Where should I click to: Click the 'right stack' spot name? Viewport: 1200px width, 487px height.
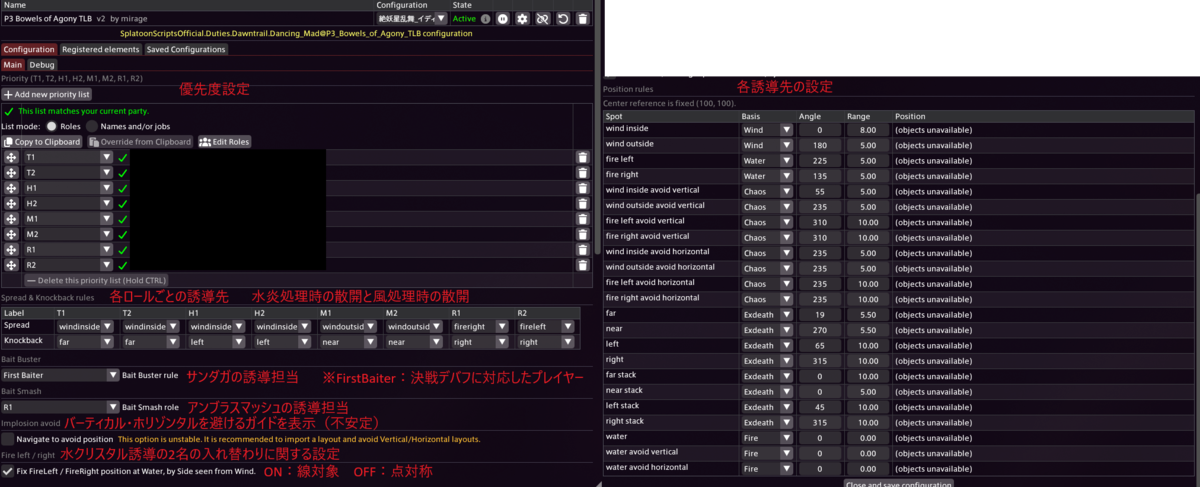point(625,419)
